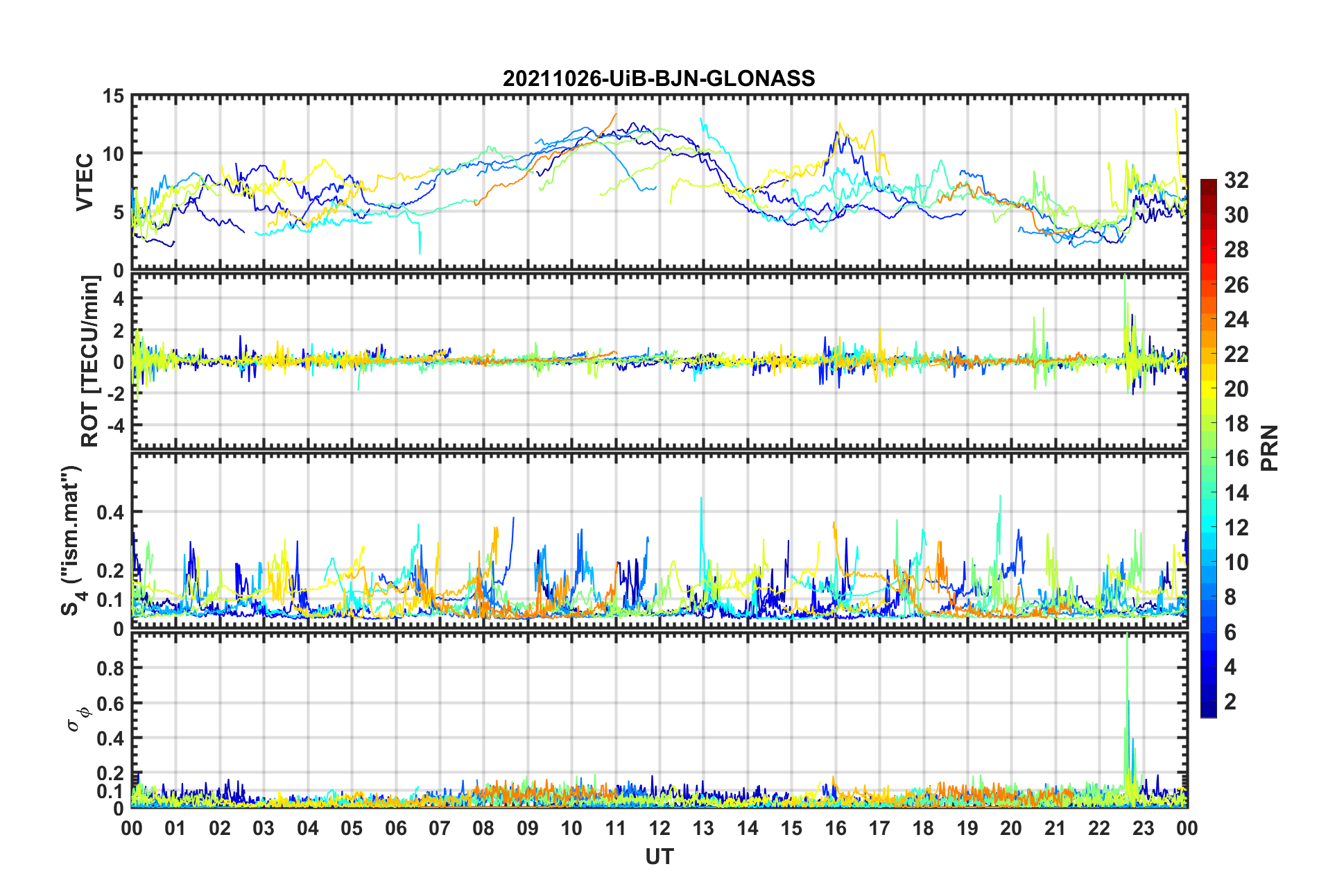Click the x-axis tick label 23

coord(1143,828)
